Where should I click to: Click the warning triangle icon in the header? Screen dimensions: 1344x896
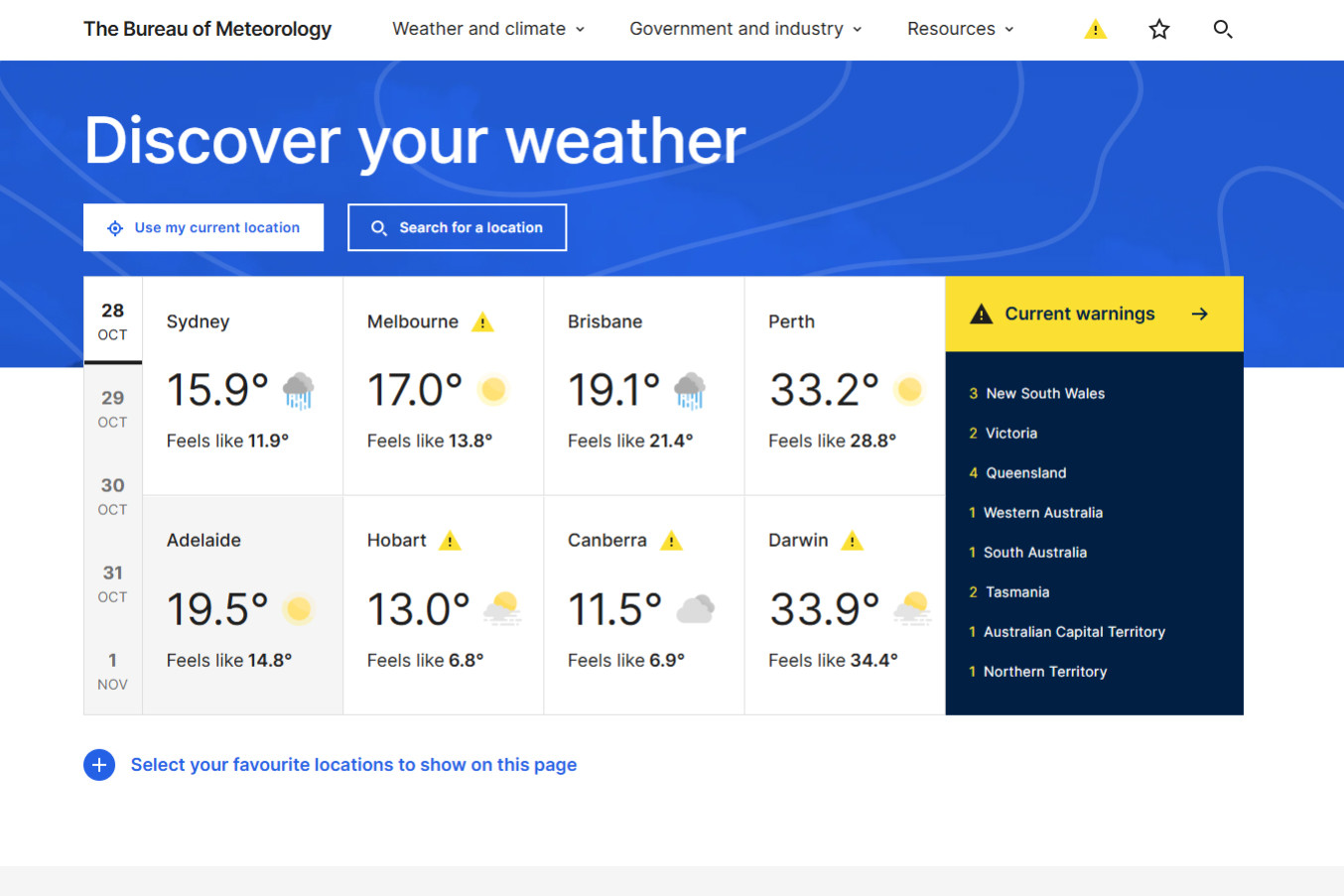click(1095, 29)
